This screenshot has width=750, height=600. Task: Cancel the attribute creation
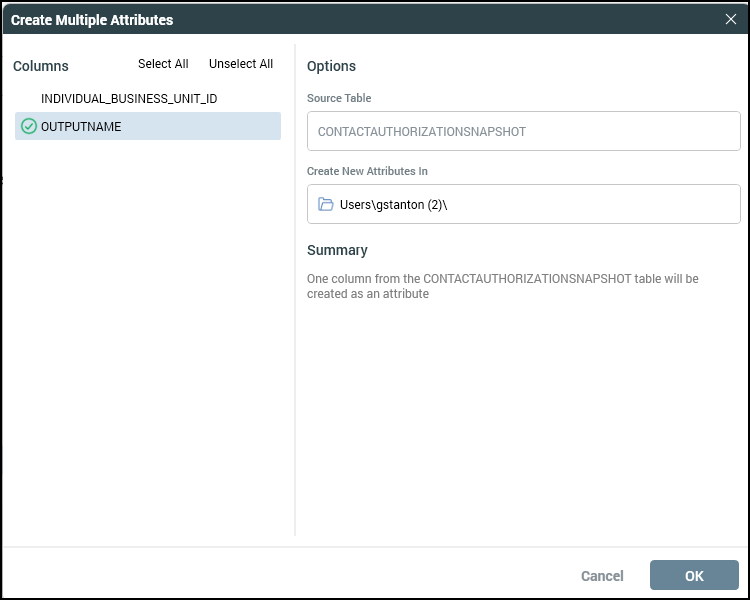tap(602, 576)
